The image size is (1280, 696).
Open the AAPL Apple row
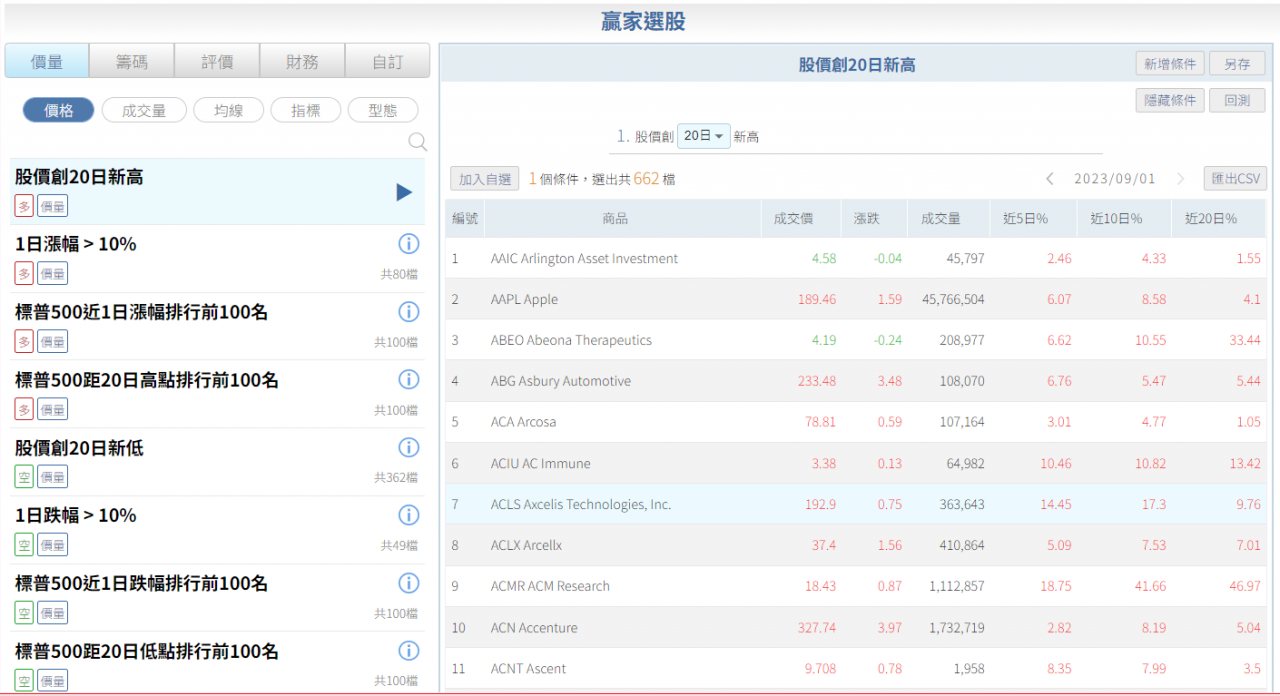pyautogui.click(x=524, y=299)
